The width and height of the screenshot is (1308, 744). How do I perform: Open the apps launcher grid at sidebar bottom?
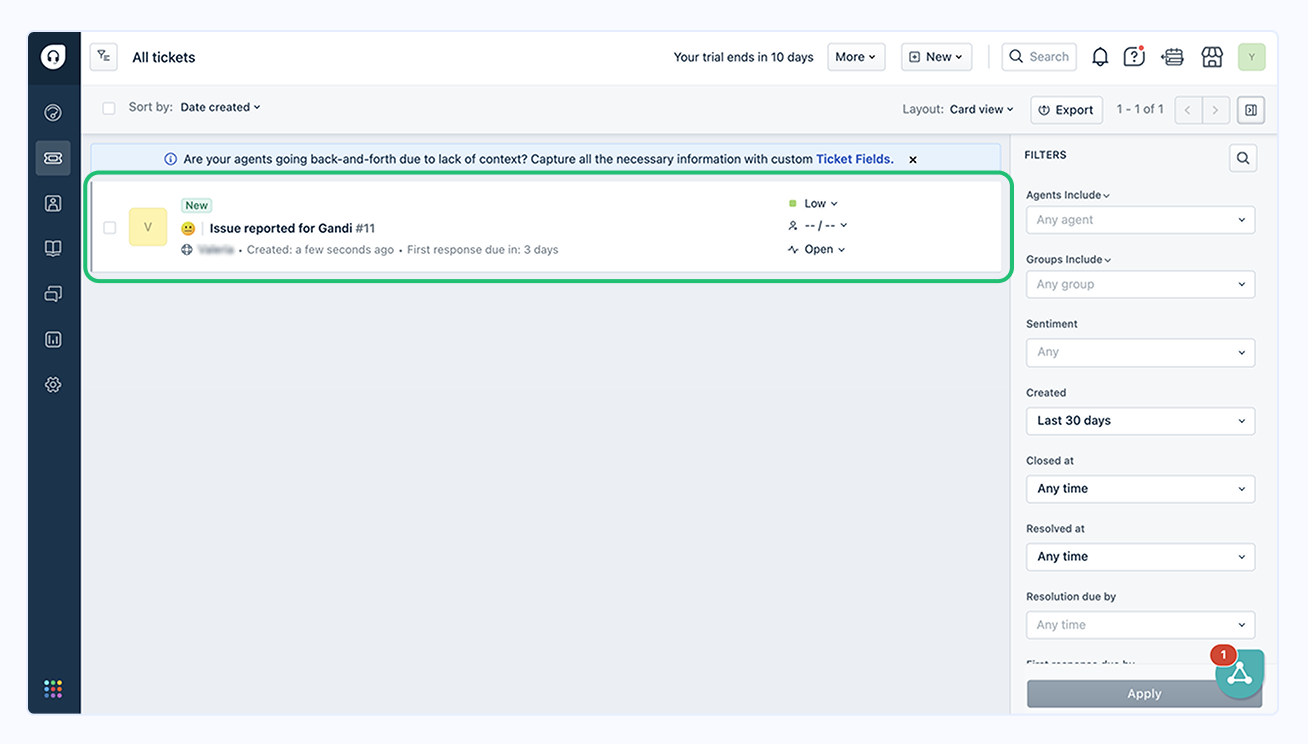pos(53,688)
